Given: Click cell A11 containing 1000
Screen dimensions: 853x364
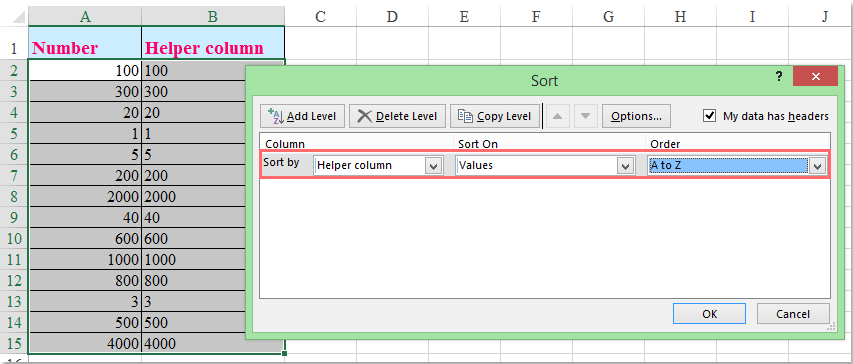Looking at the screenshot, I should tap(85, 260).
